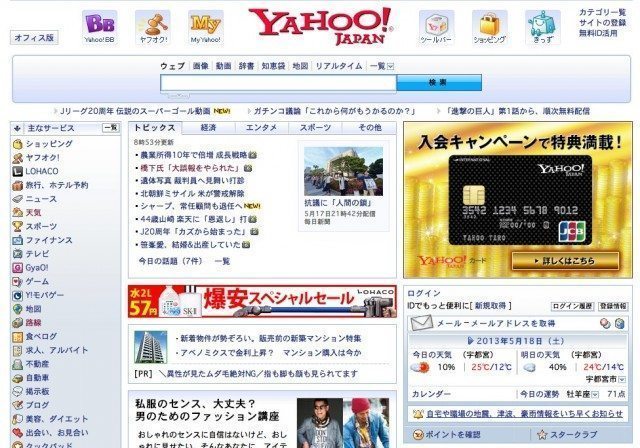The image size is (640, 448).
Task: Switch to the 経済 news tab
Action: (x=208, y=128)
